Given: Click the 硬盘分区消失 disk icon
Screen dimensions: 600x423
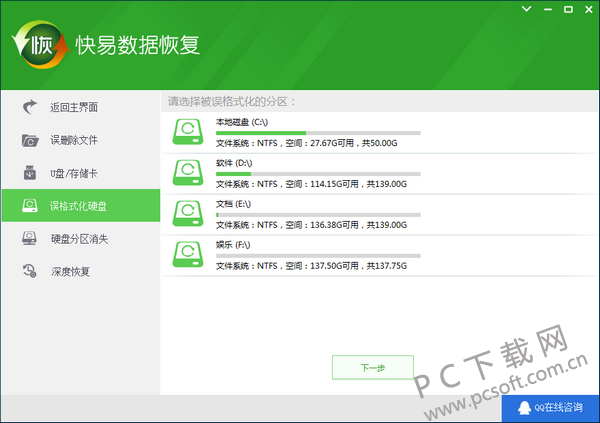Looking at the screenshot, I should (30, 238).
